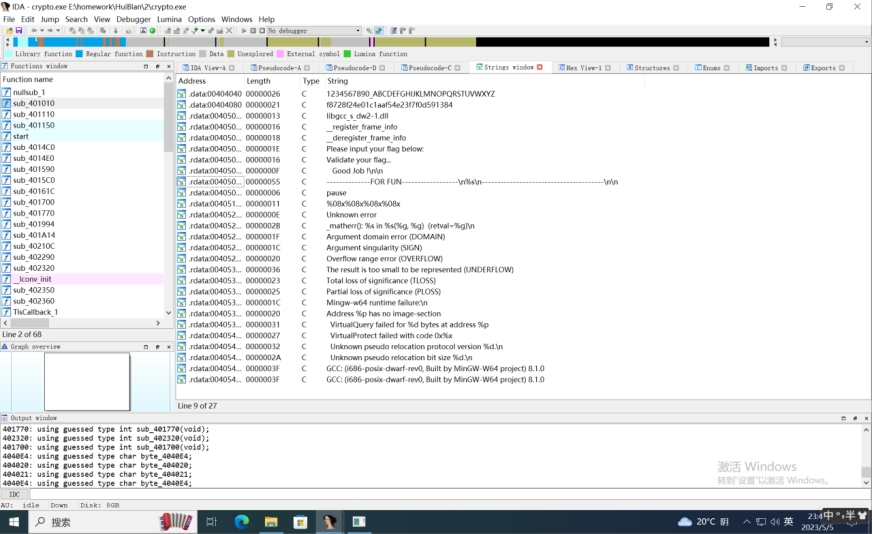
Task: Click the Save database toolbar icon
Action: point(19,31)
